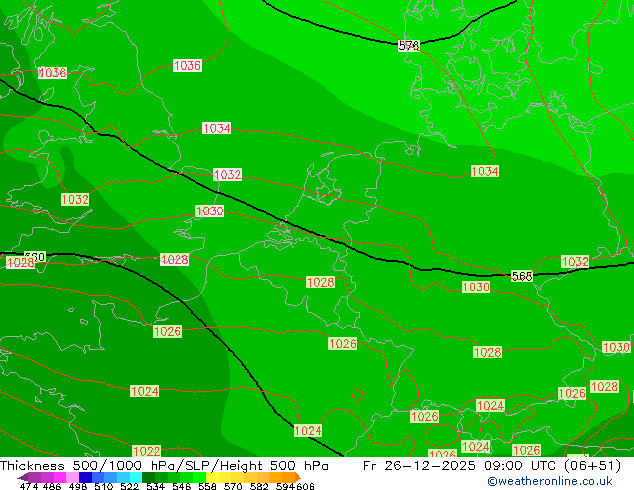Click the forecast date 'Fr 26-12-2025 09:00 UTC'
Image resolution: width=634 pixels, height=490 pixels.
coord(461,466)
